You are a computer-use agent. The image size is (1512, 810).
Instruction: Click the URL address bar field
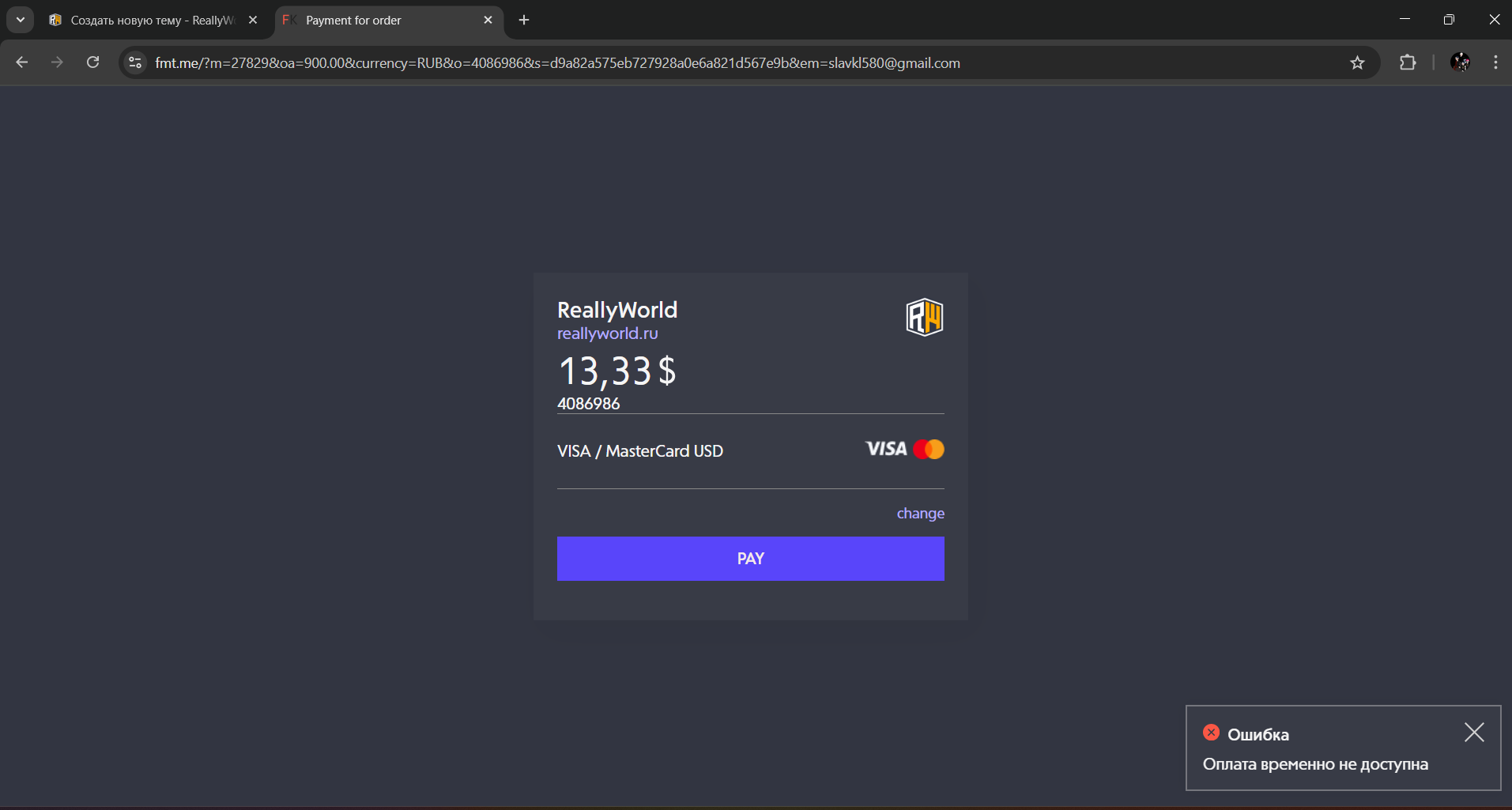click(743, 62)
